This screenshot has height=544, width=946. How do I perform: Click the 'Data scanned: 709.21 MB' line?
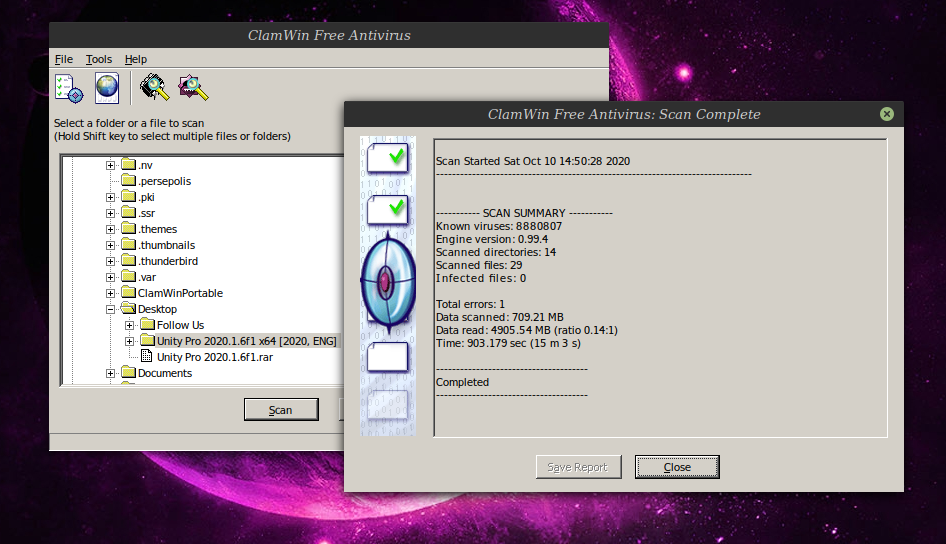500,317
